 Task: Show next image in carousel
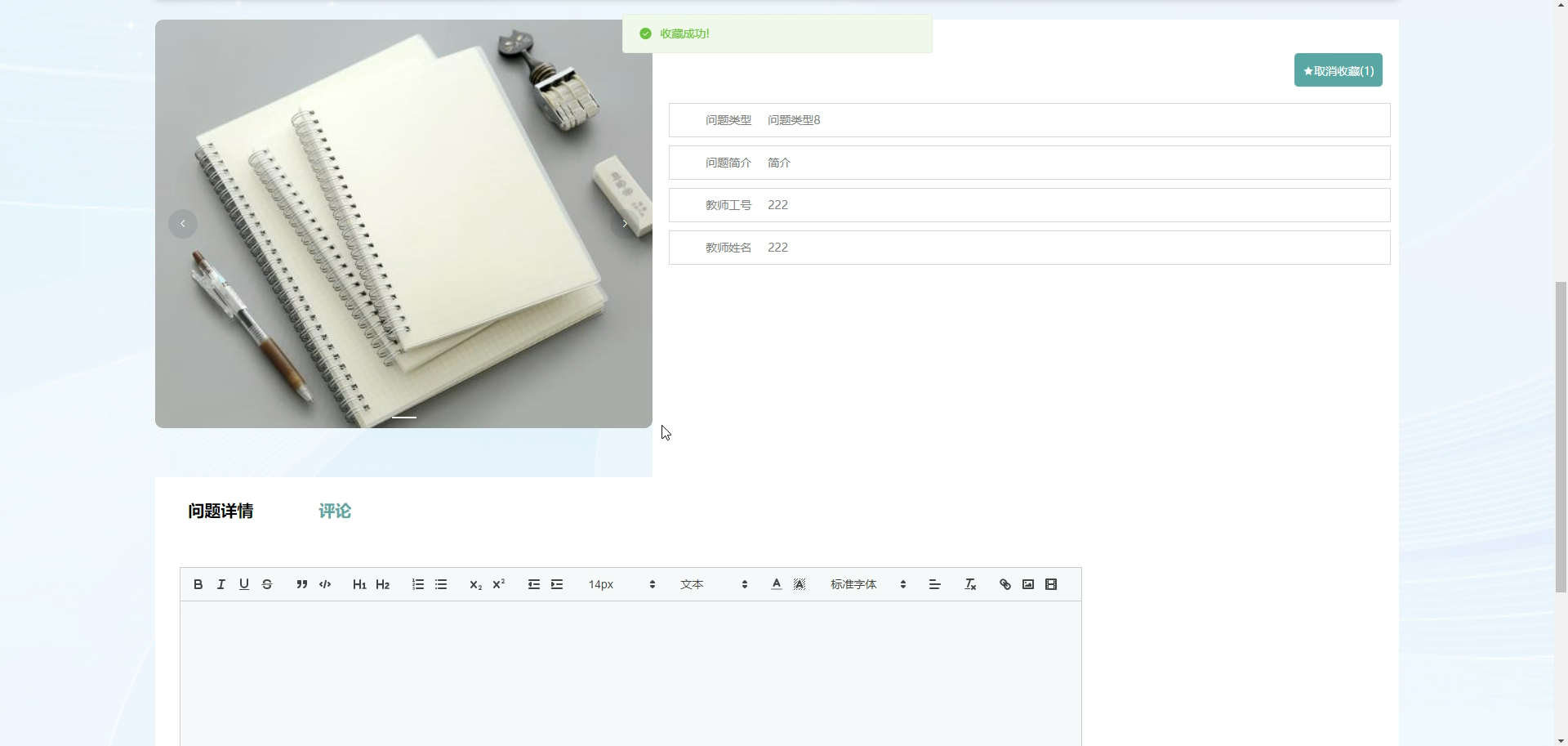[x=625, y=224]
